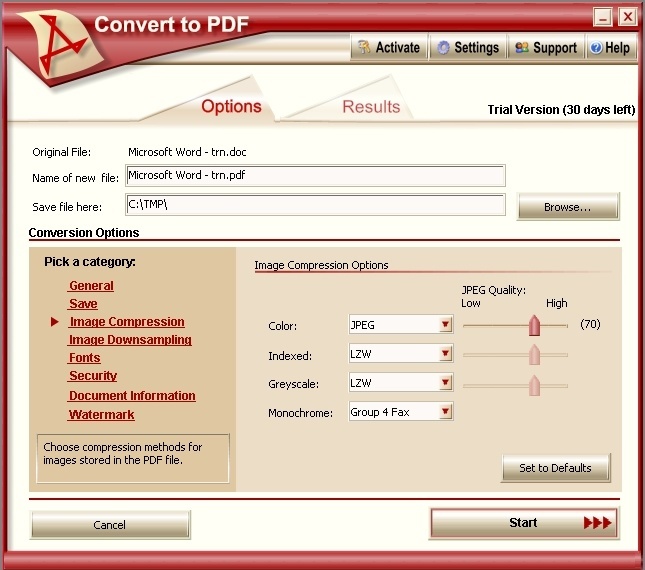Image resolution: width=645 pixels, height=570 pixels.
Task: Click the Greyscale quality slider handle
Action: pyautogui.click(x=534, y=385)
